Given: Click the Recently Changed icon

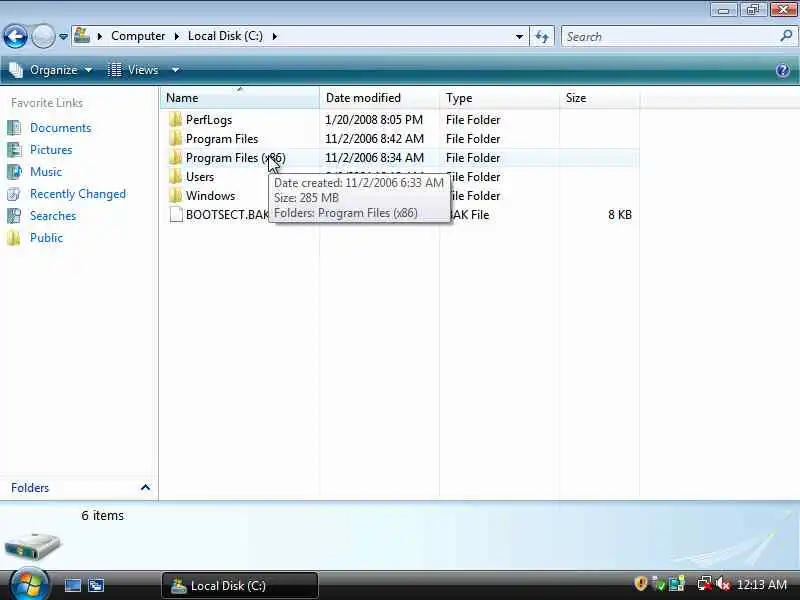Looking at the screenshot, I should 14,194.
